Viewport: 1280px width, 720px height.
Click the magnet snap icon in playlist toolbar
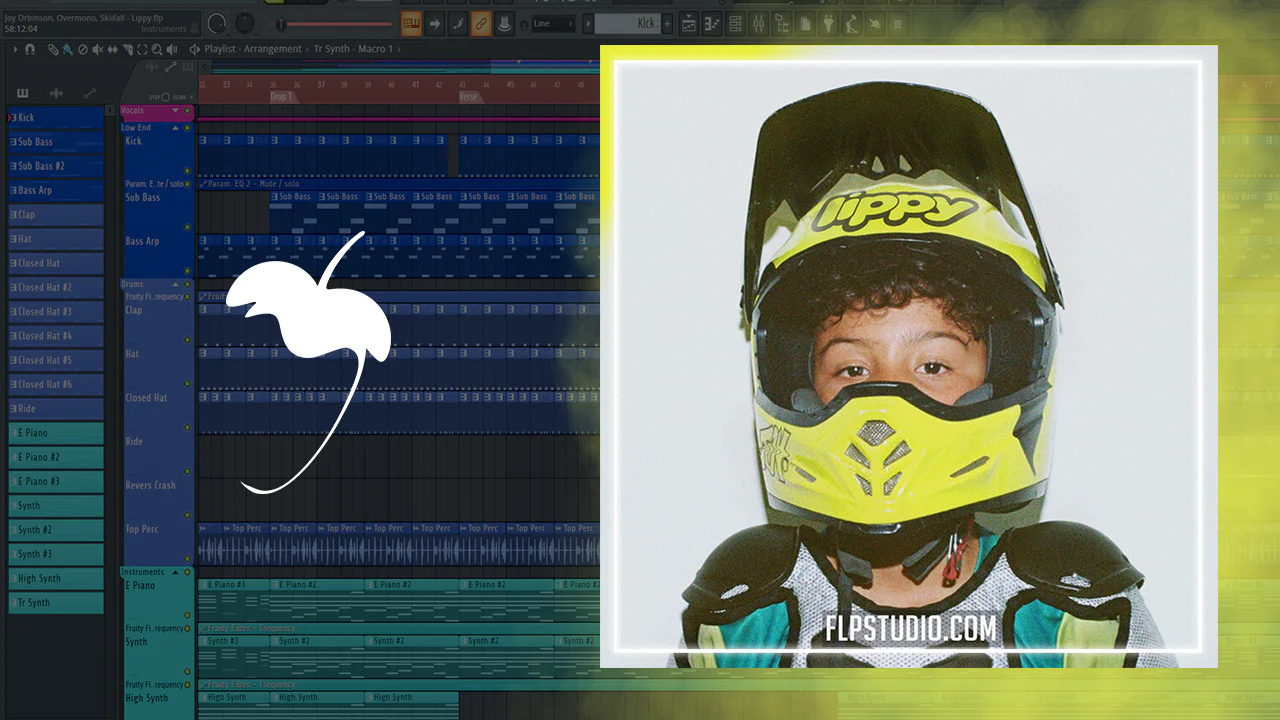[30, 49]
